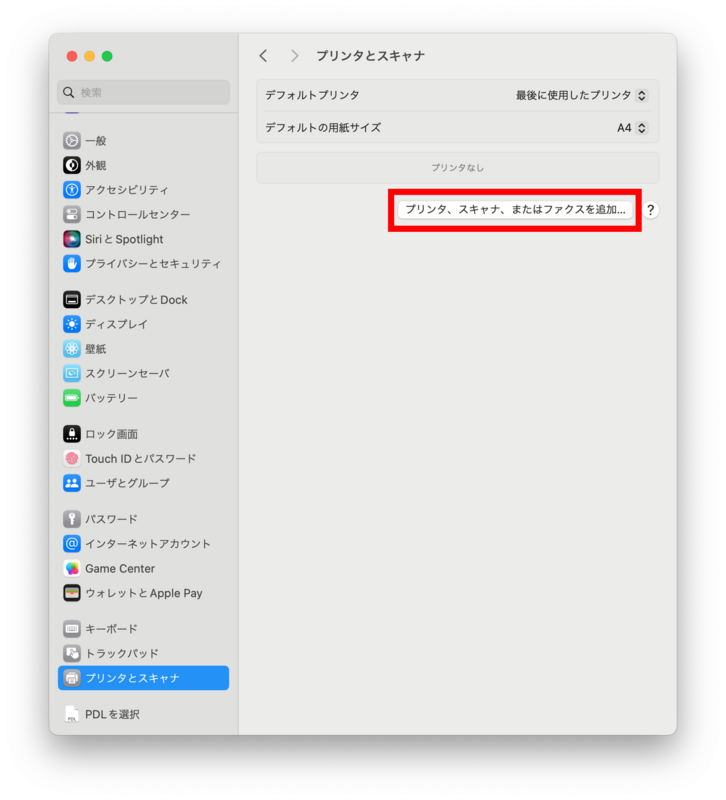The width and height of the screenshot is (726, 800).
Task: Open the 一般 settings icon
Action: click(72, 140)
